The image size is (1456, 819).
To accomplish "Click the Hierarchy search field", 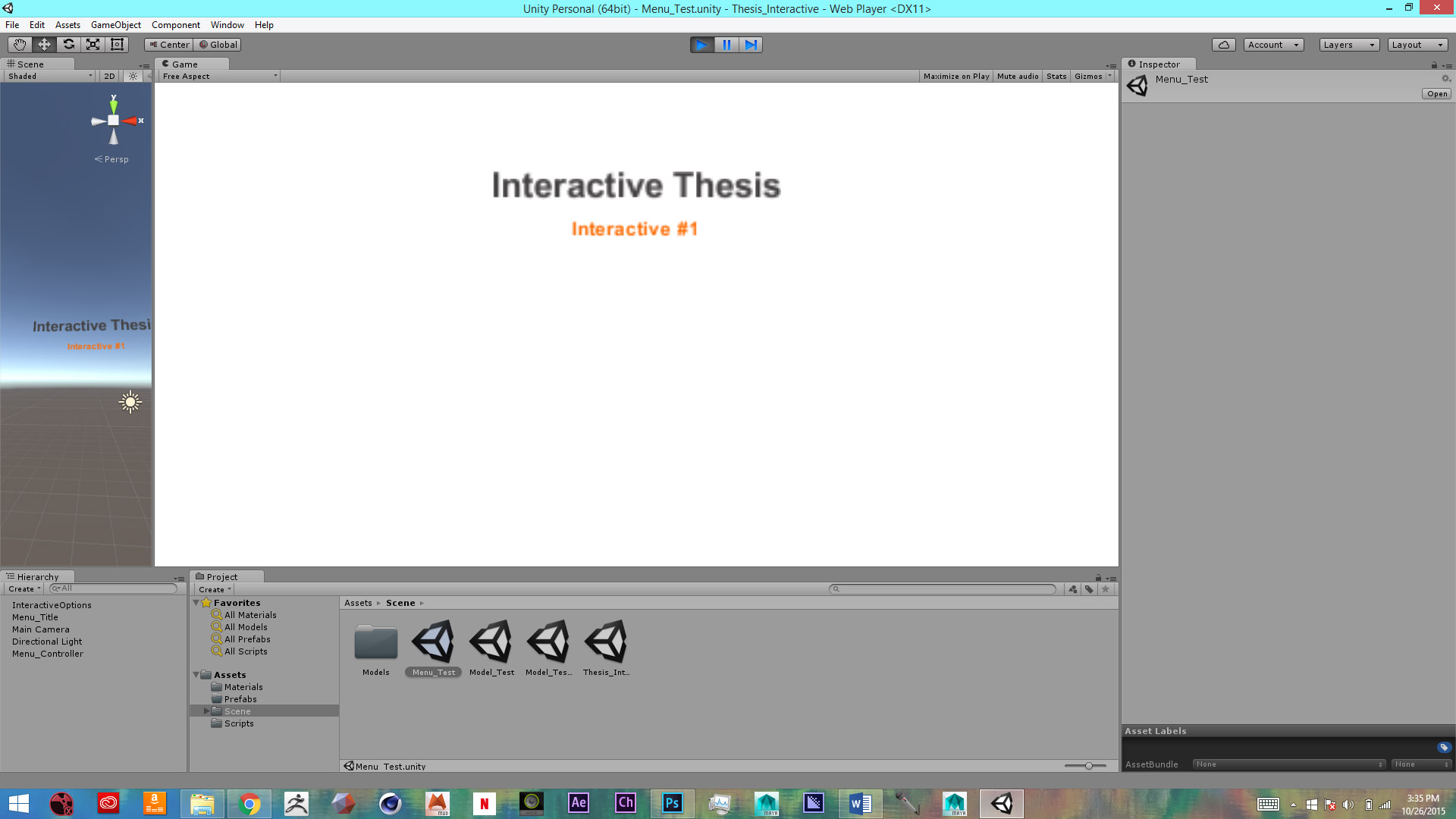I will 113,588.
